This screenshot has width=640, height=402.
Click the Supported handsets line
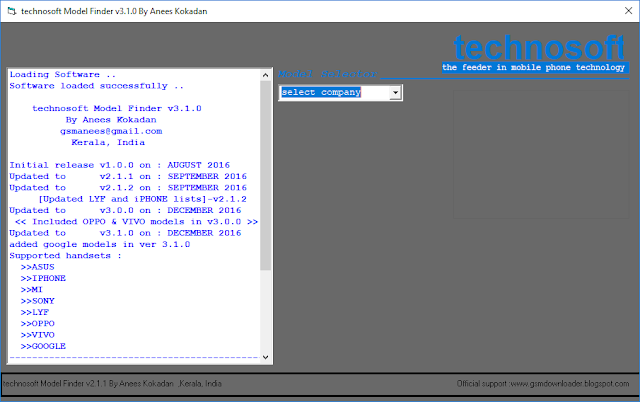click(65, 256)
